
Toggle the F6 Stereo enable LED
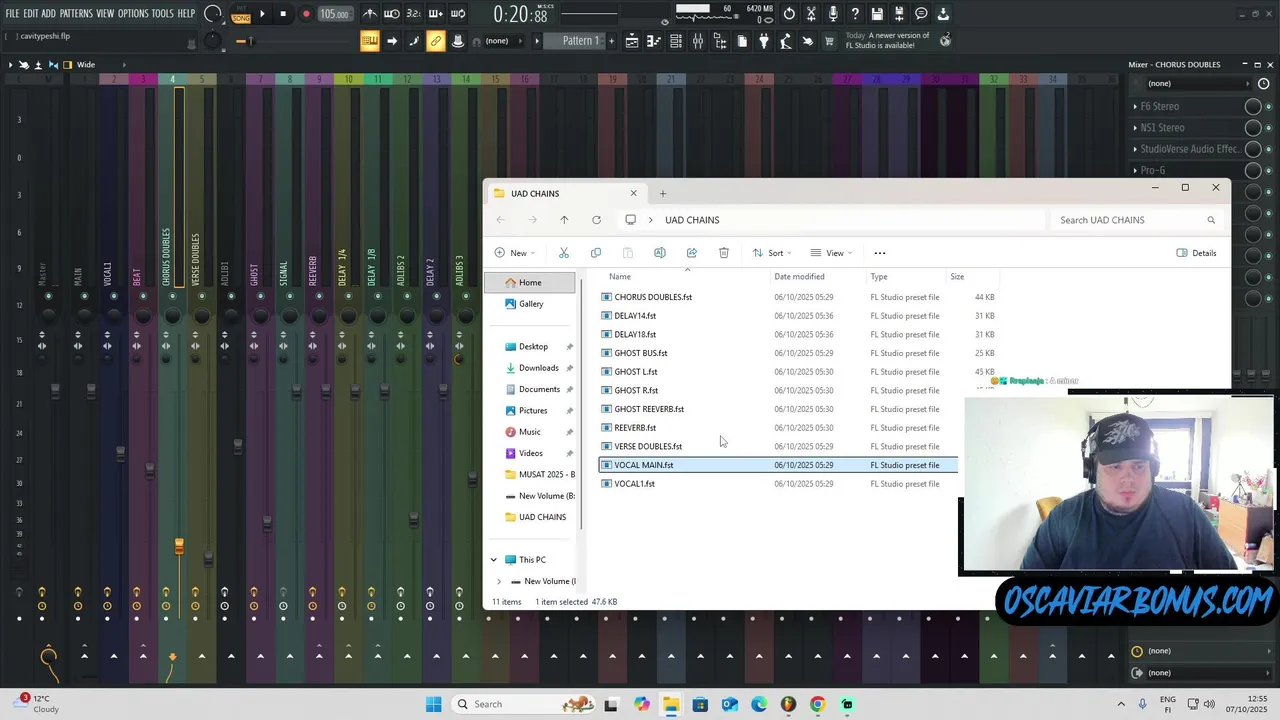click(x=1271, y=106)
